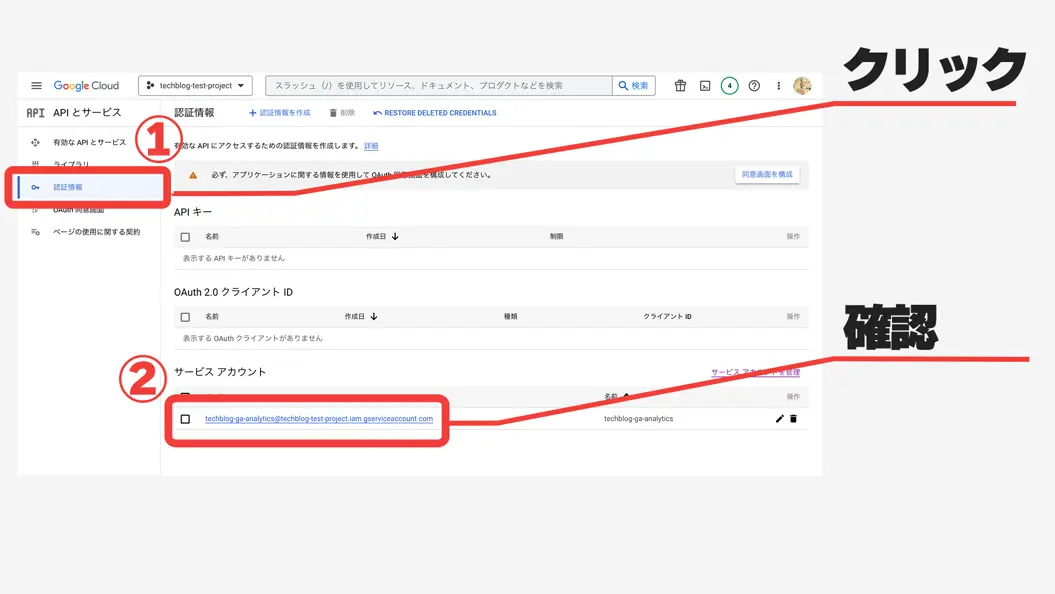The height and width of the screenshot is (594, 1055).
Task: Open the hamburger navigation menu
Action: pyautogui.click(x=36, y=85)
